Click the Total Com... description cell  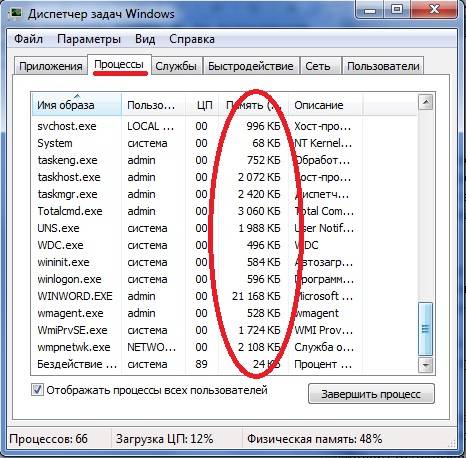(324, 211)
